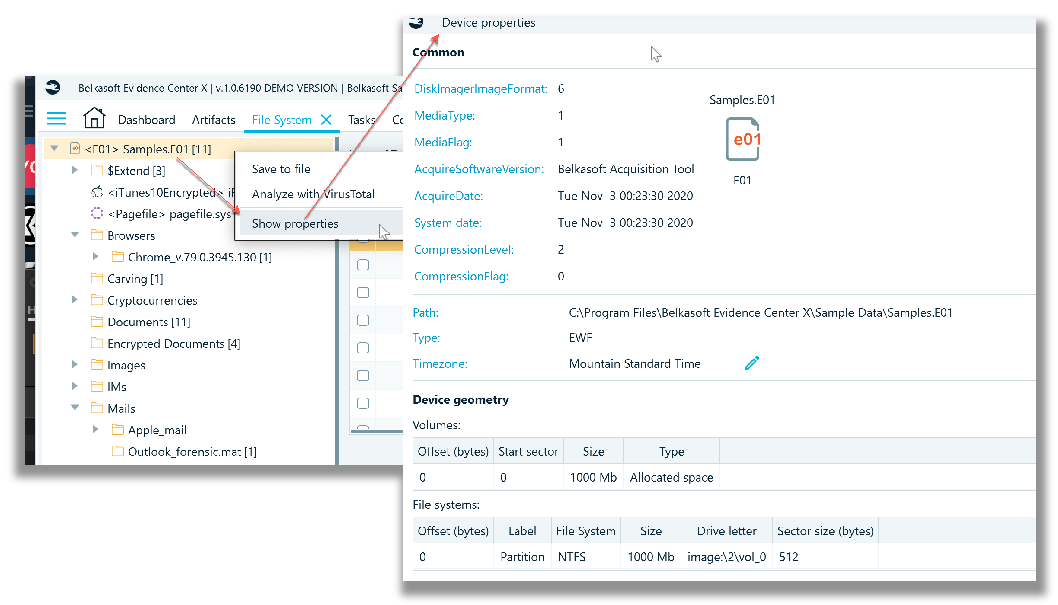Image resolution: width=1058 pixels, height=605 pixels.
Task: Click the Mails folder icon
Action: pos(97,408)
